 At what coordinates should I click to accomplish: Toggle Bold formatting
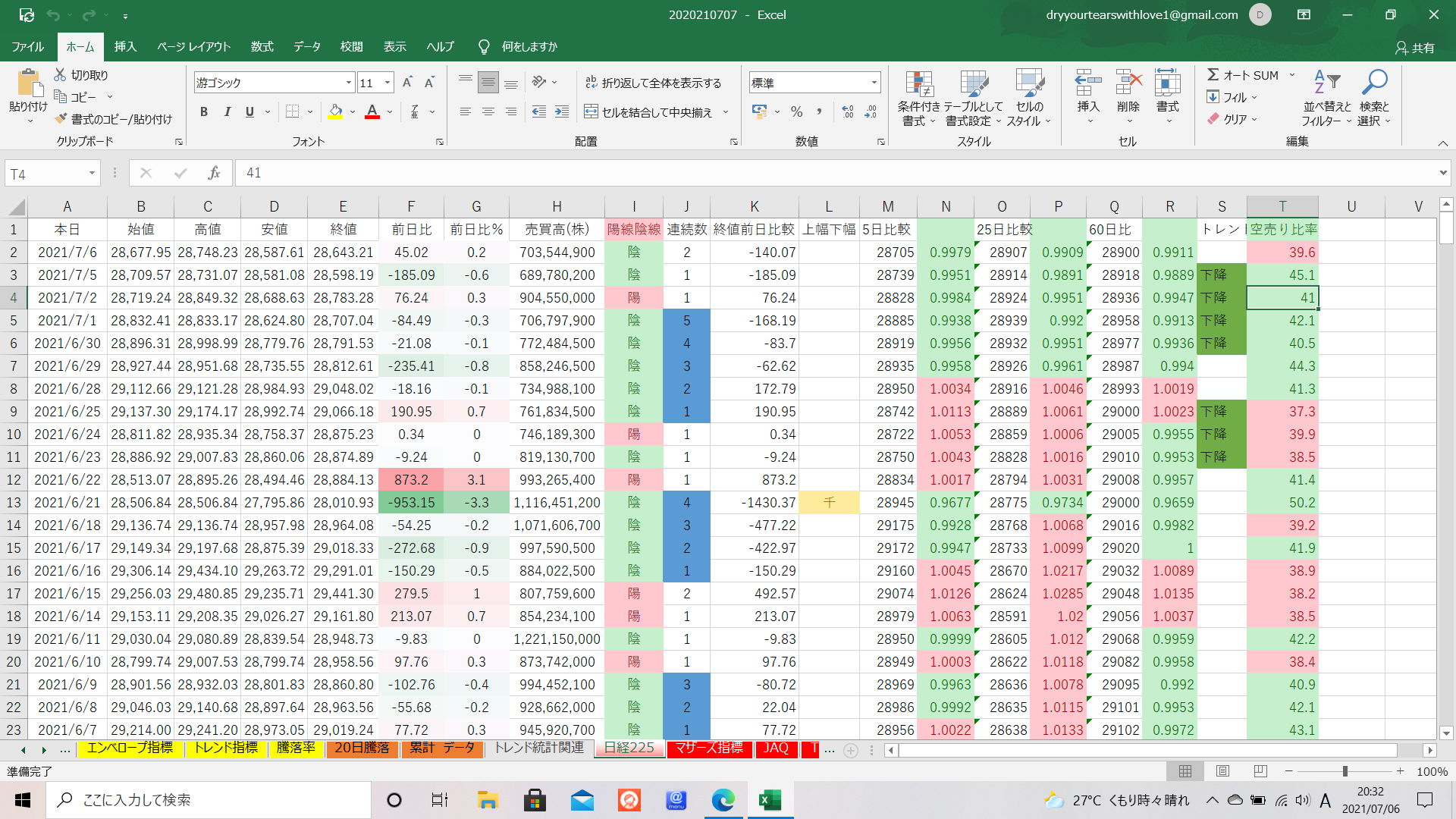[203, 112]
